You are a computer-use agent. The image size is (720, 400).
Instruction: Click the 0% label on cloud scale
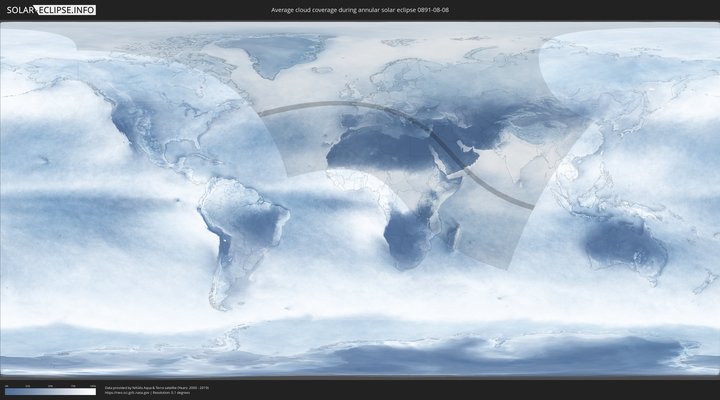6,386
